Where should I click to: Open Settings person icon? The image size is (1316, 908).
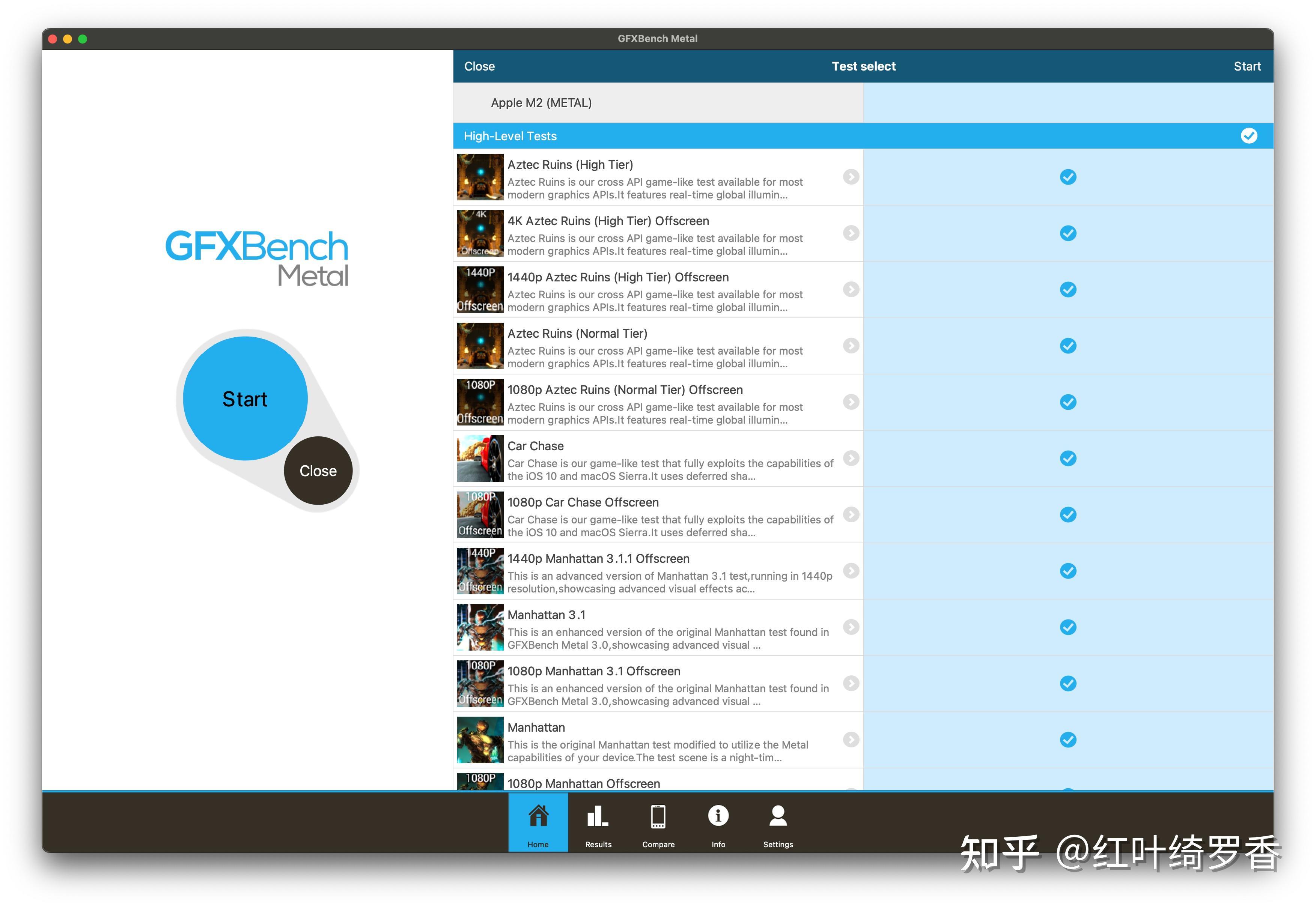tap(777, 816)
